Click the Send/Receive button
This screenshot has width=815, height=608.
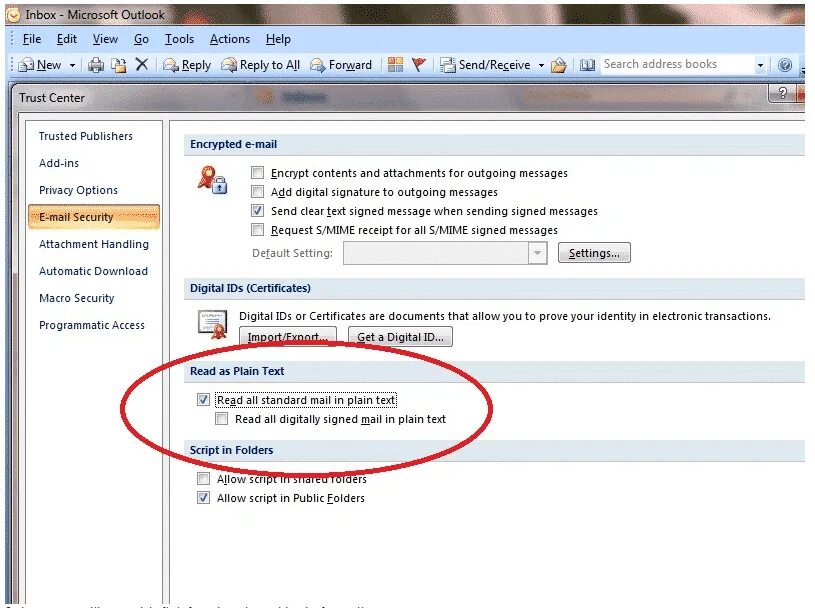(x=485, y=65)
